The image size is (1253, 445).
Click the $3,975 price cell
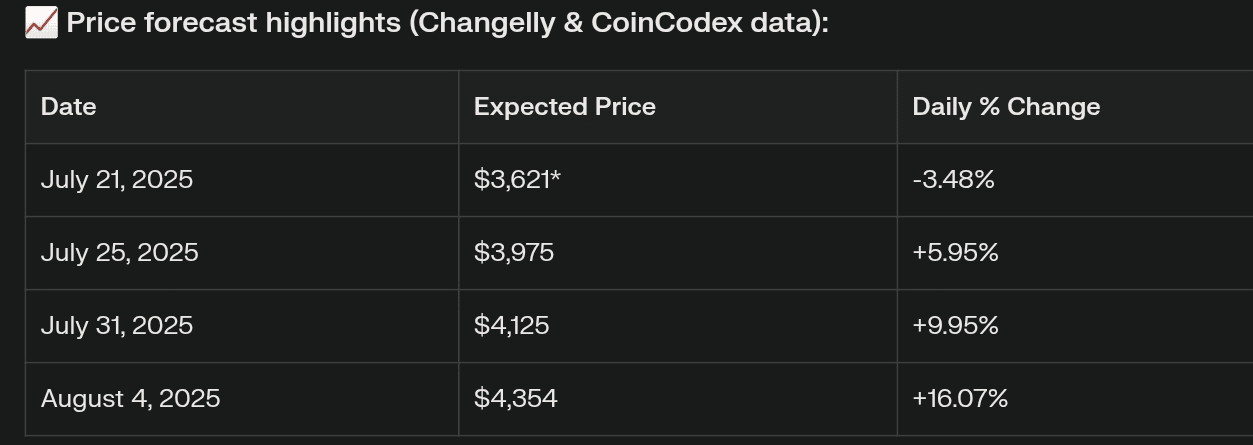pyautogui.click(x=514, y=253)
